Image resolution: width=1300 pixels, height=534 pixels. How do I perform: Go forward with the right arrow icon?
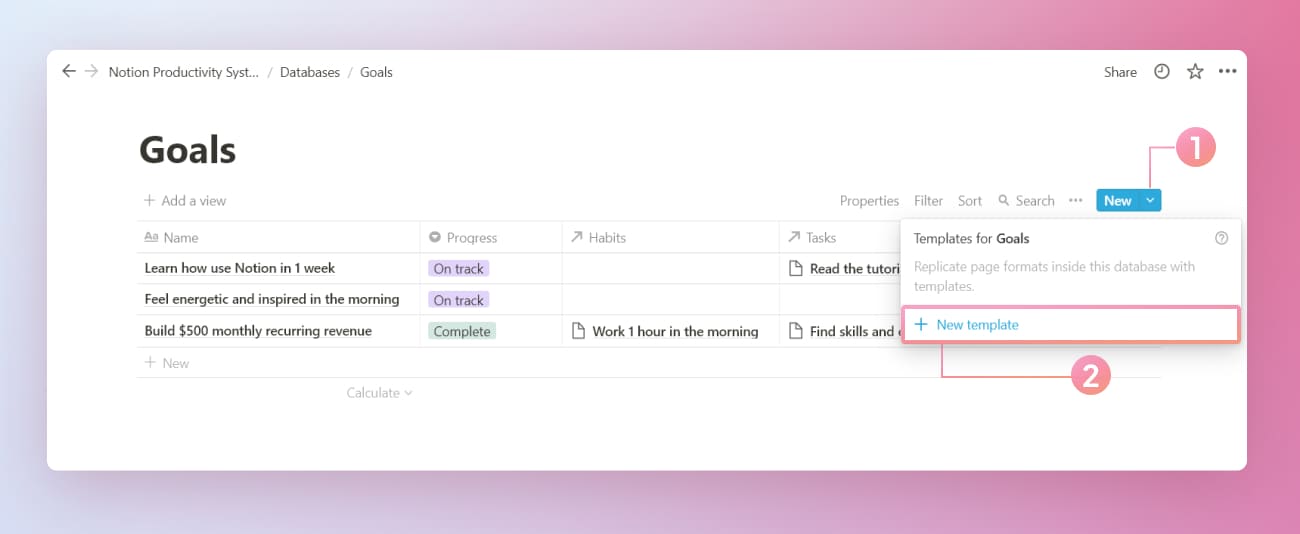tap(91, 71)
